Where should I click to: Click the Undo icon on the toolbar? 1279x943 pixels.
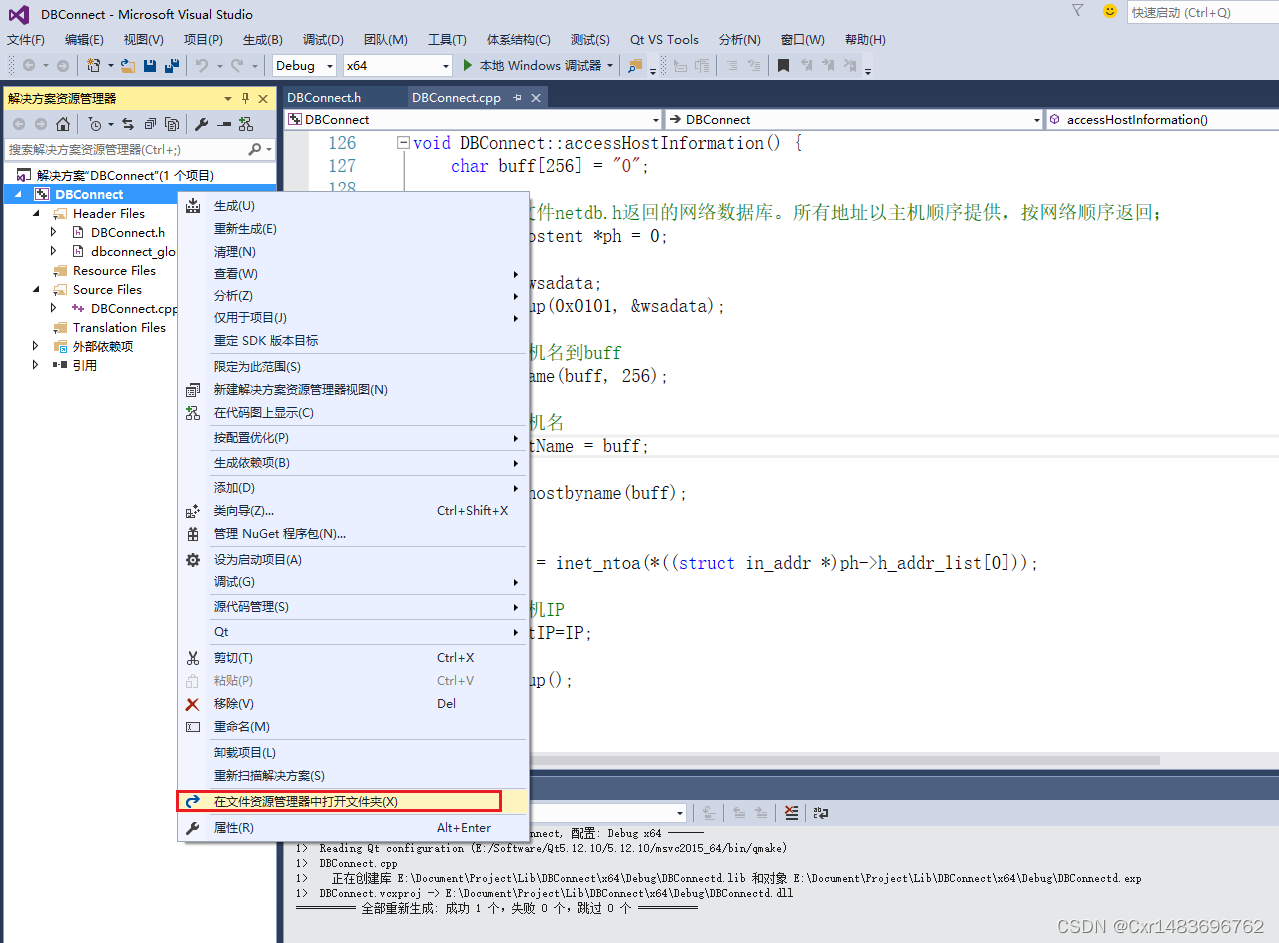click(199, 65)
